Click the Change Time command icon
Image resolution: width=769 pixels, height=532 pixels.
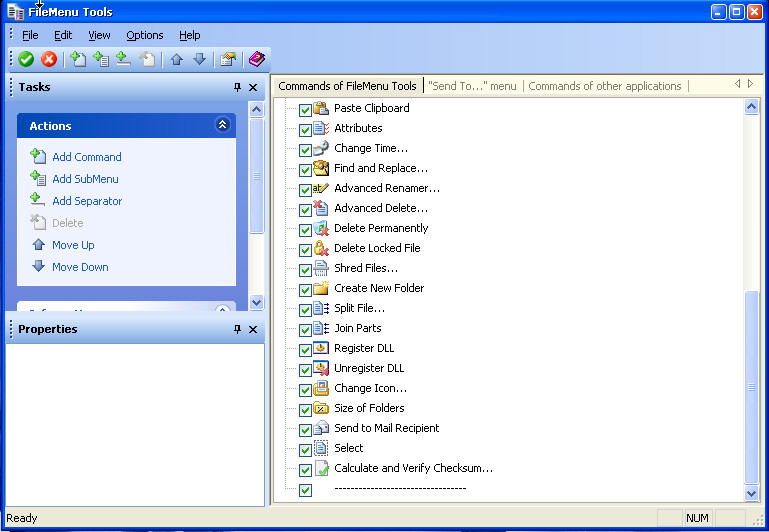click(321, 148)
